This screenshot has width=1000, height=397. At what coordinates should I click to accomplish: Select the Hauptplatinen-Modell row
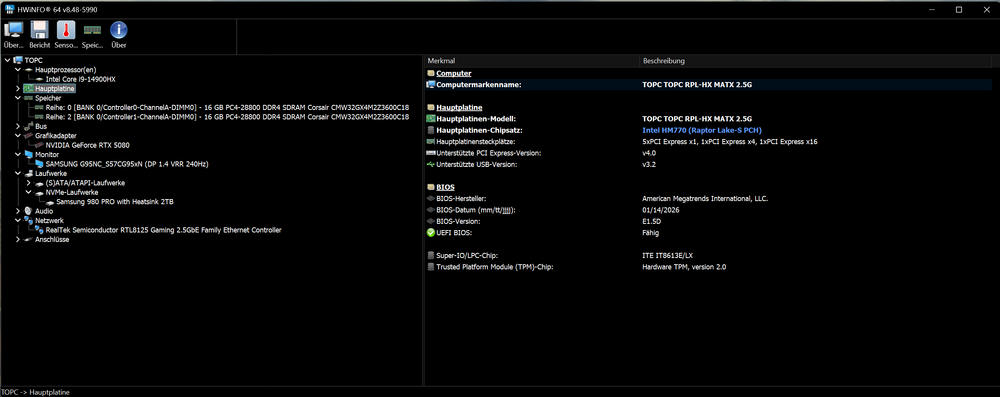(x=709, y=119)
